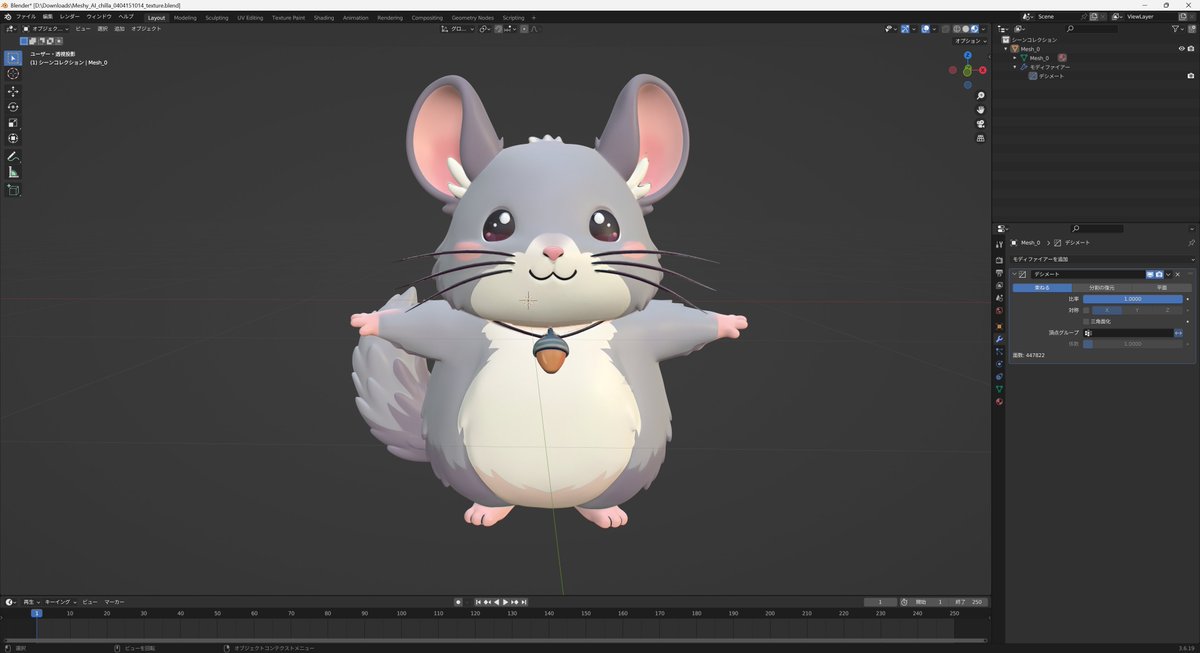The width and height of the screenshot is (1200, 653).
Task: Toggle modifier display in render button
Action: pos(1160,274)
